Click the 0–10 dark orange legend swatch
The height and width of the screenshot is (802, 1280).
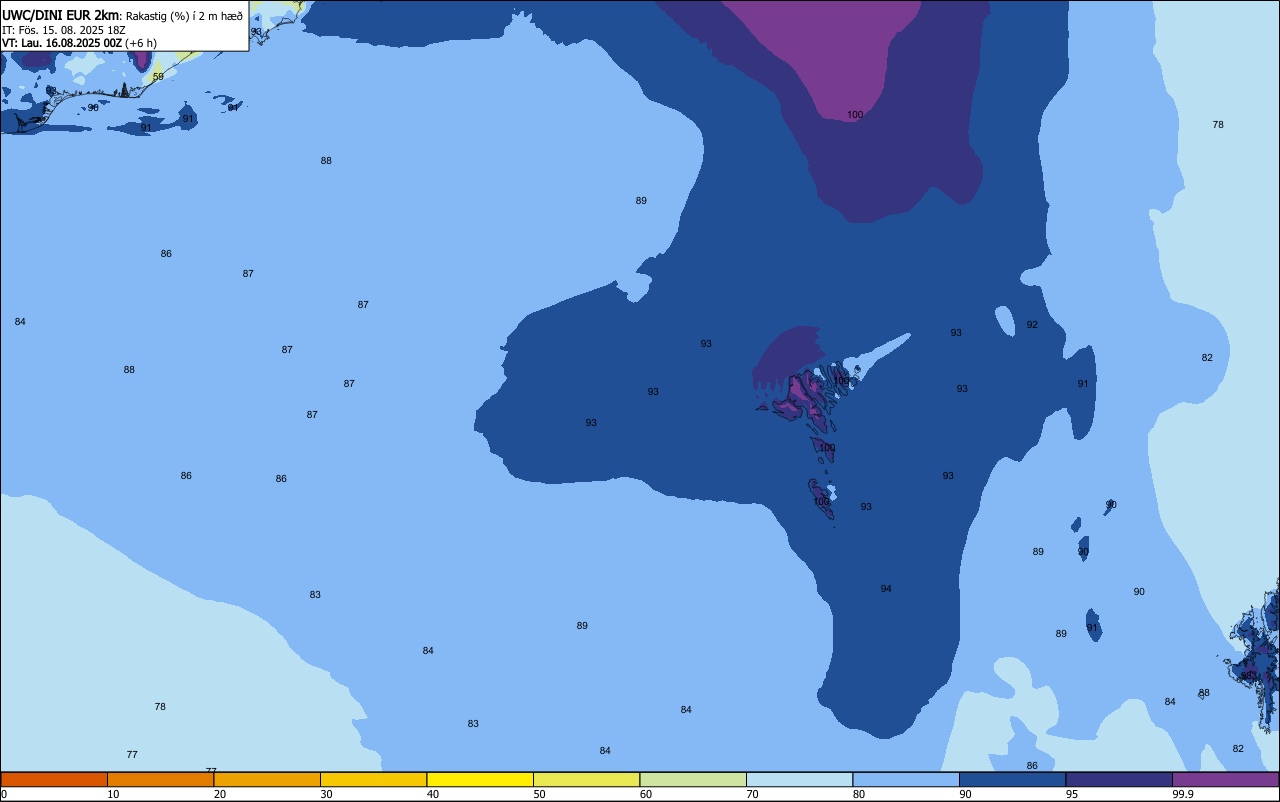(54, 780)
